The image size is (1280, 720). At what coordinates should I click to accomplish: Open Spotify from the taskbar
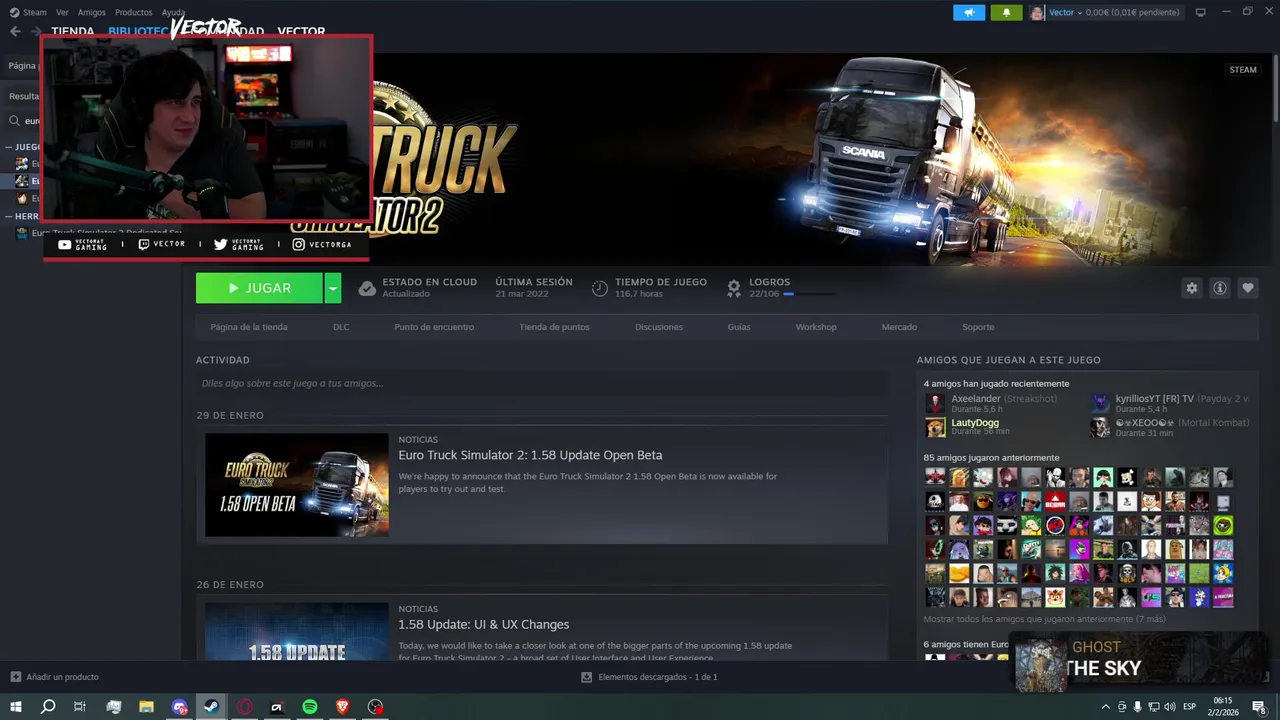point(310,707)
